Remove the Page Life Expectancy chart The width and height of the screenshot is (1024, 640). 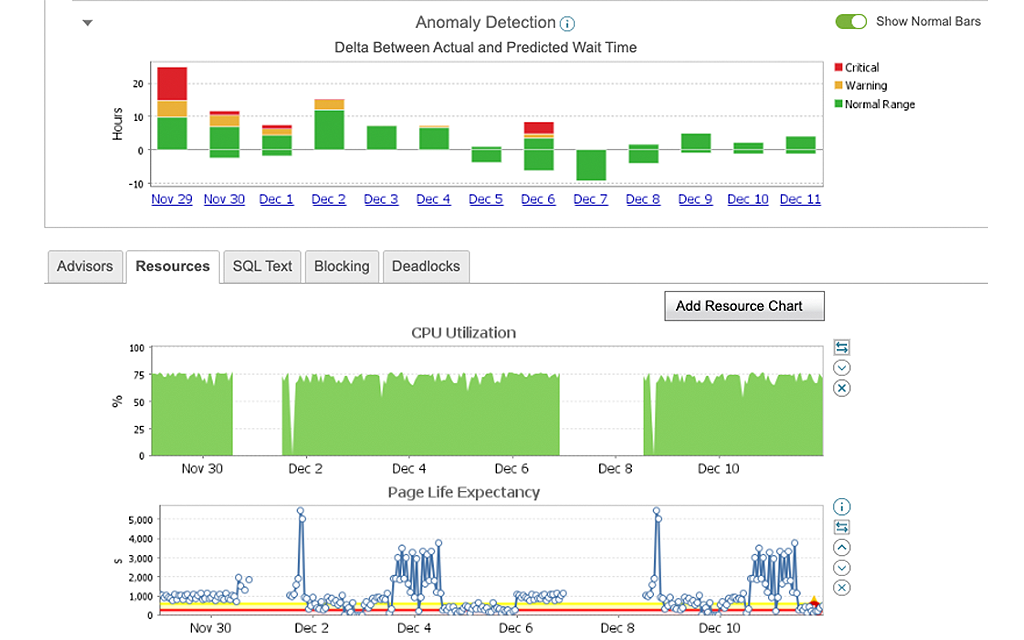[x=841, y=588]
